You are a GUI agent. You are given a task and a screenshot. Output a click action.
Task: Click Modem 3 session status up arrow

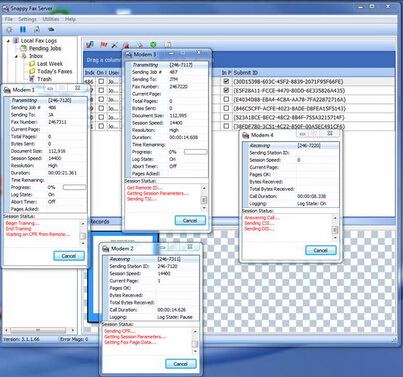[204, 188]
